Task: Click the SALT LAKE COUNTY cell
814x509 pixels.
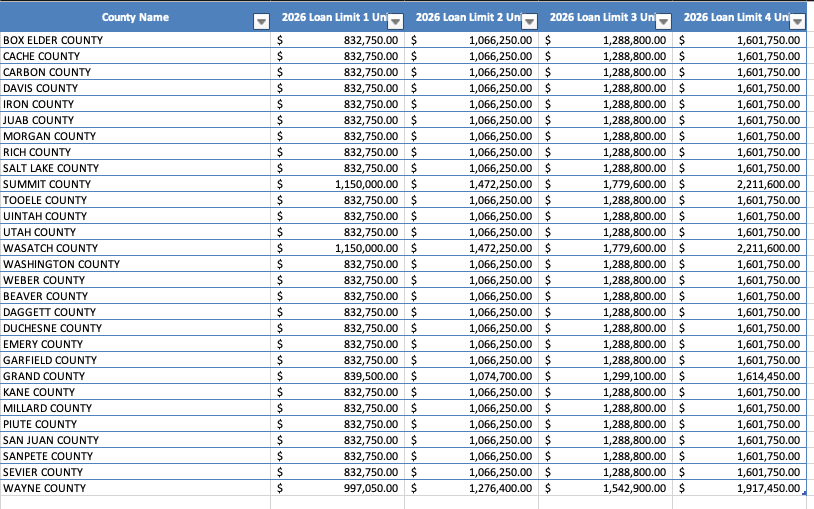Action: click(51, 168)
